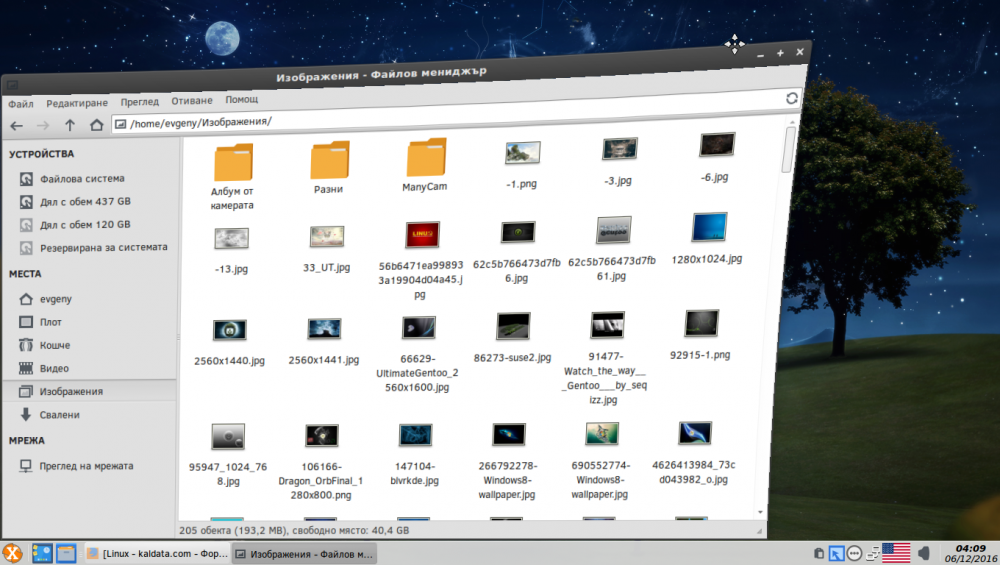Open the clipboard tray icon
The image size is (1000, 565).
click(819, 553)
